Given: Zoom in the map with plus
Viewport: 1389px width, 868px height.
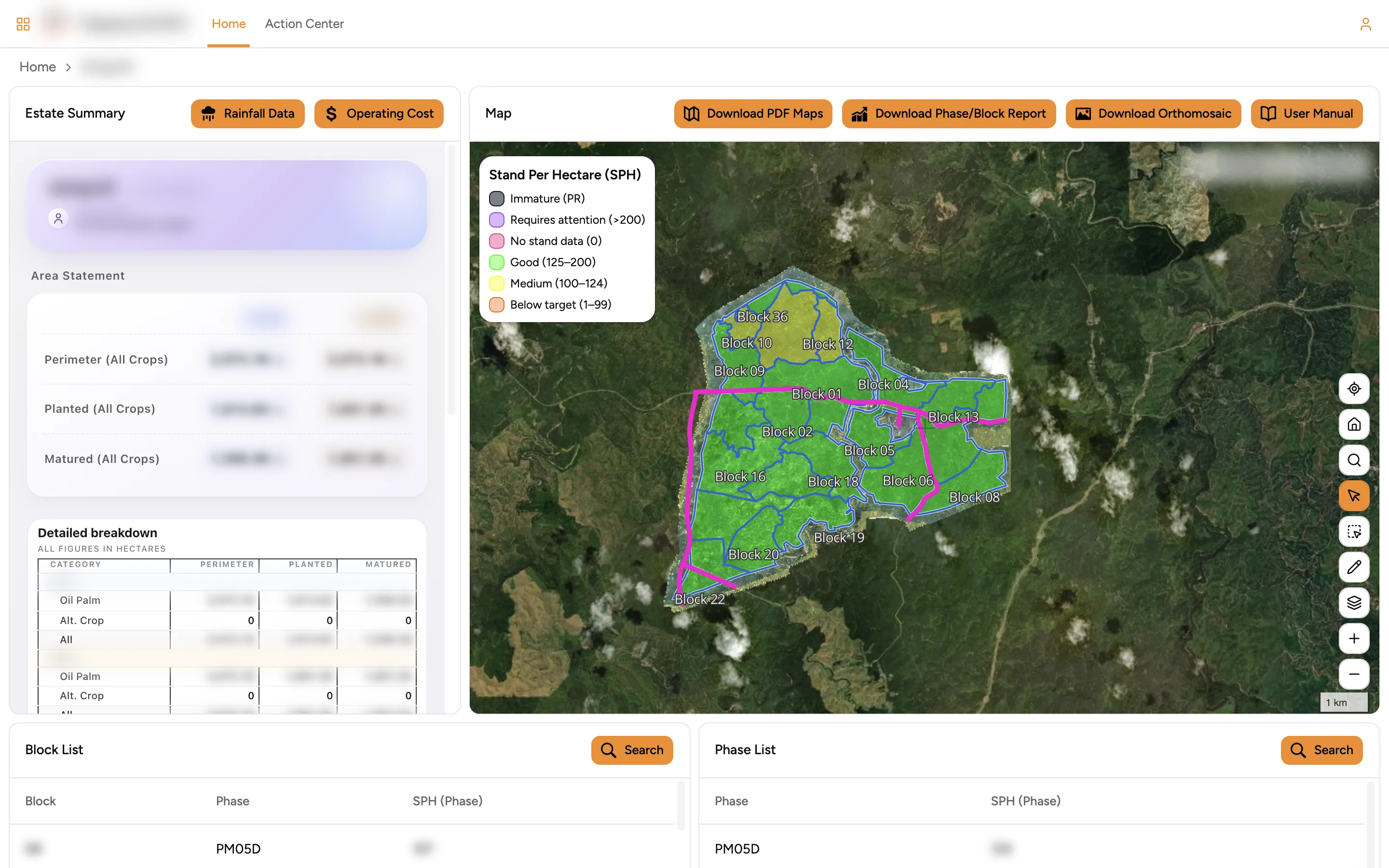Looking at the screenshot, I should tap(1353, 638).
